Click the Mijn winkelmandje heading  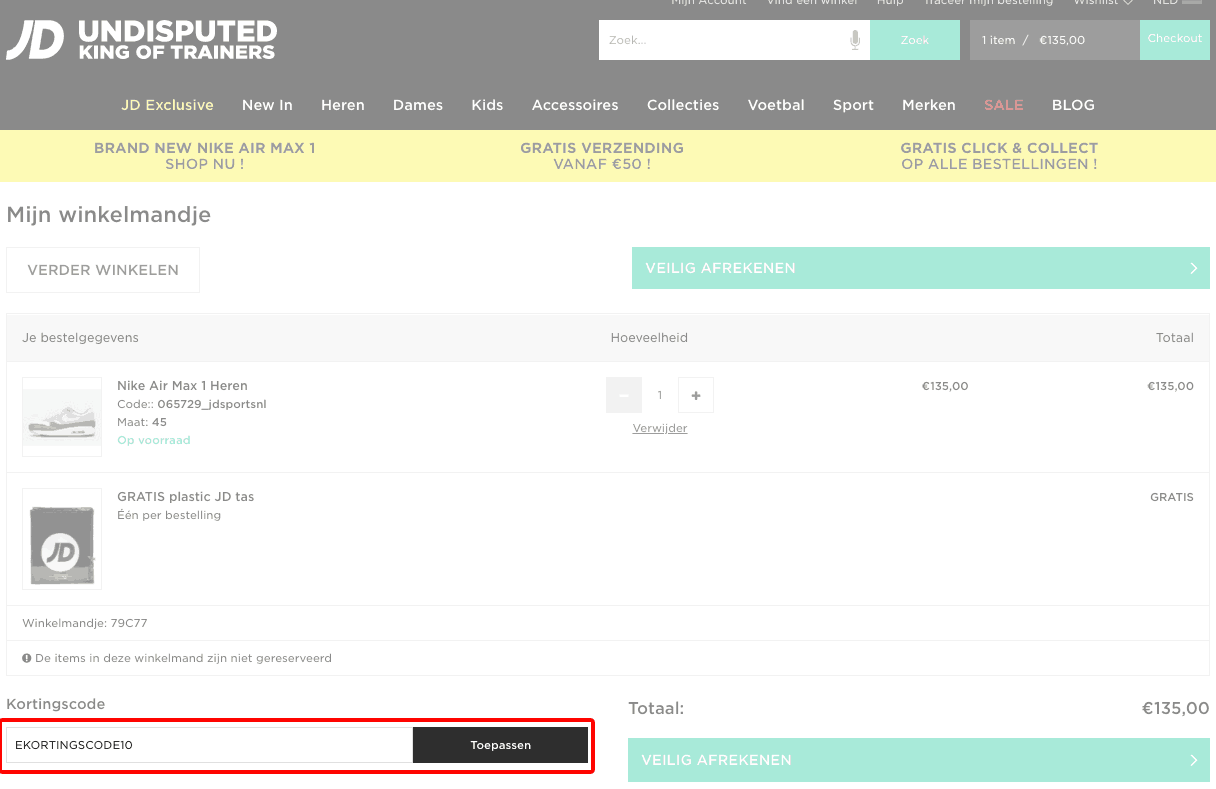coord(108,215)
